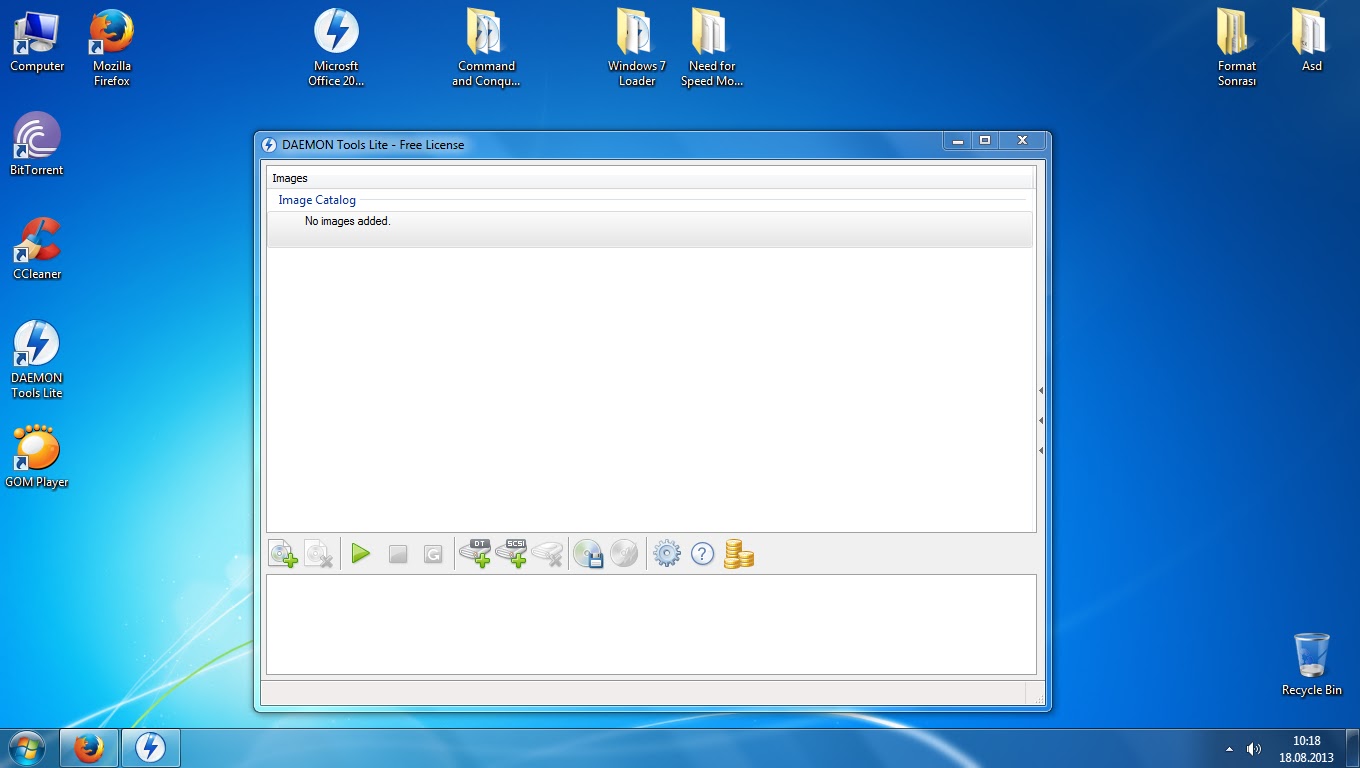Viewport: 1360px width, 768px height.
Task: Open Help with the question mark icon
Action: (703, 553)
